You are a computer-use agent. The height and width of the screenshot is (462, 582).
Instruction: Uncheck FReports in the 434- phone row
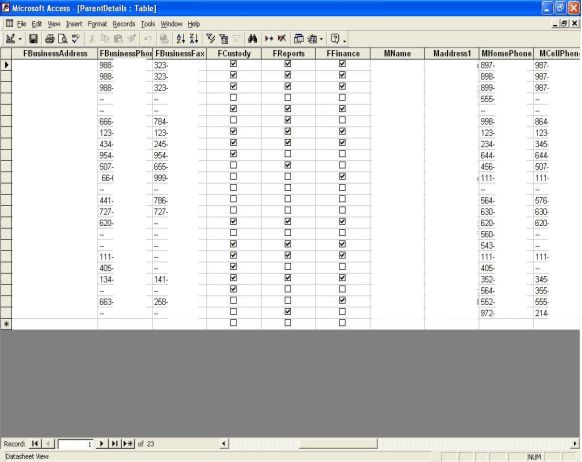tap(288, 142)
